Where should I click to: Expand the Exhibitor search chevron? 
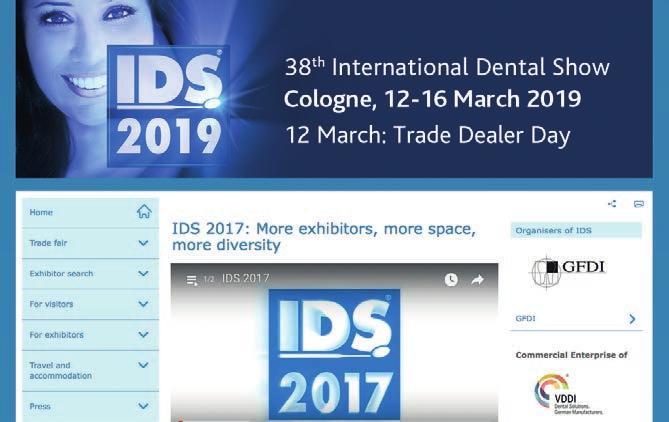143,274
